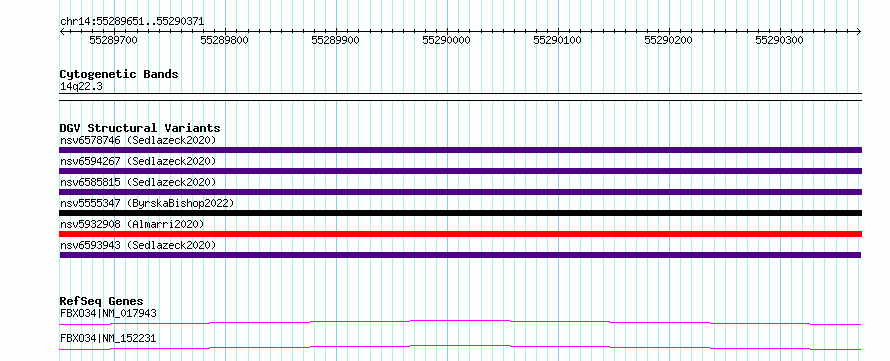Click the 55290200 ruler position label
The height and width of the screenshot is (361, 890).
(x=669, y=41)
